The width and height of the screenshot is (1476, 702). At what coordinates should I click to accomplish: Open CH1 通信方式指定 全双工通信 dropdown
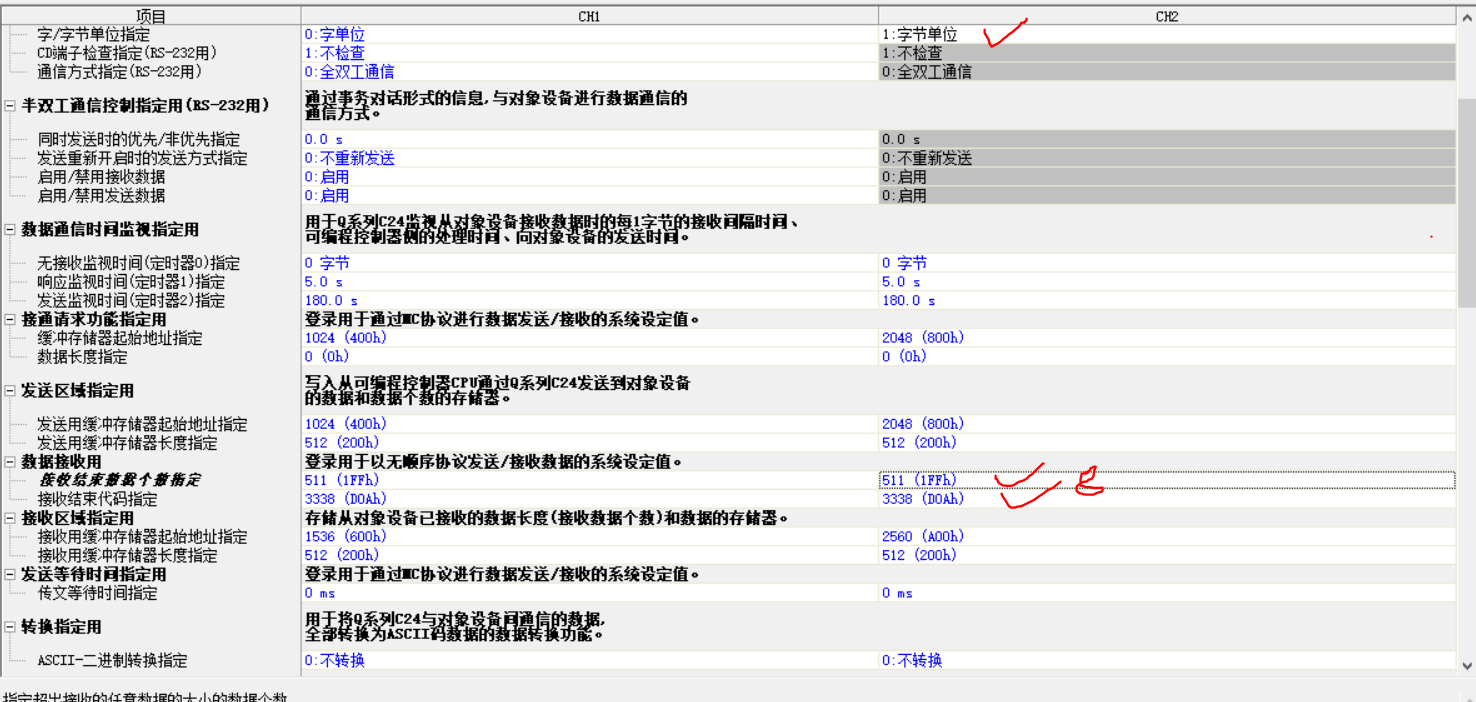tap(589, 72)
